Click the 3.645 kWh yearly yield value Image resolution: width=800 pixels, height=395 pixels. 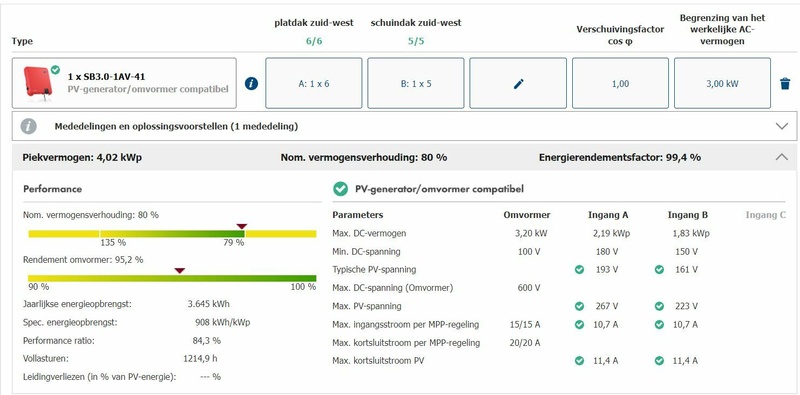tap(209, 304)
